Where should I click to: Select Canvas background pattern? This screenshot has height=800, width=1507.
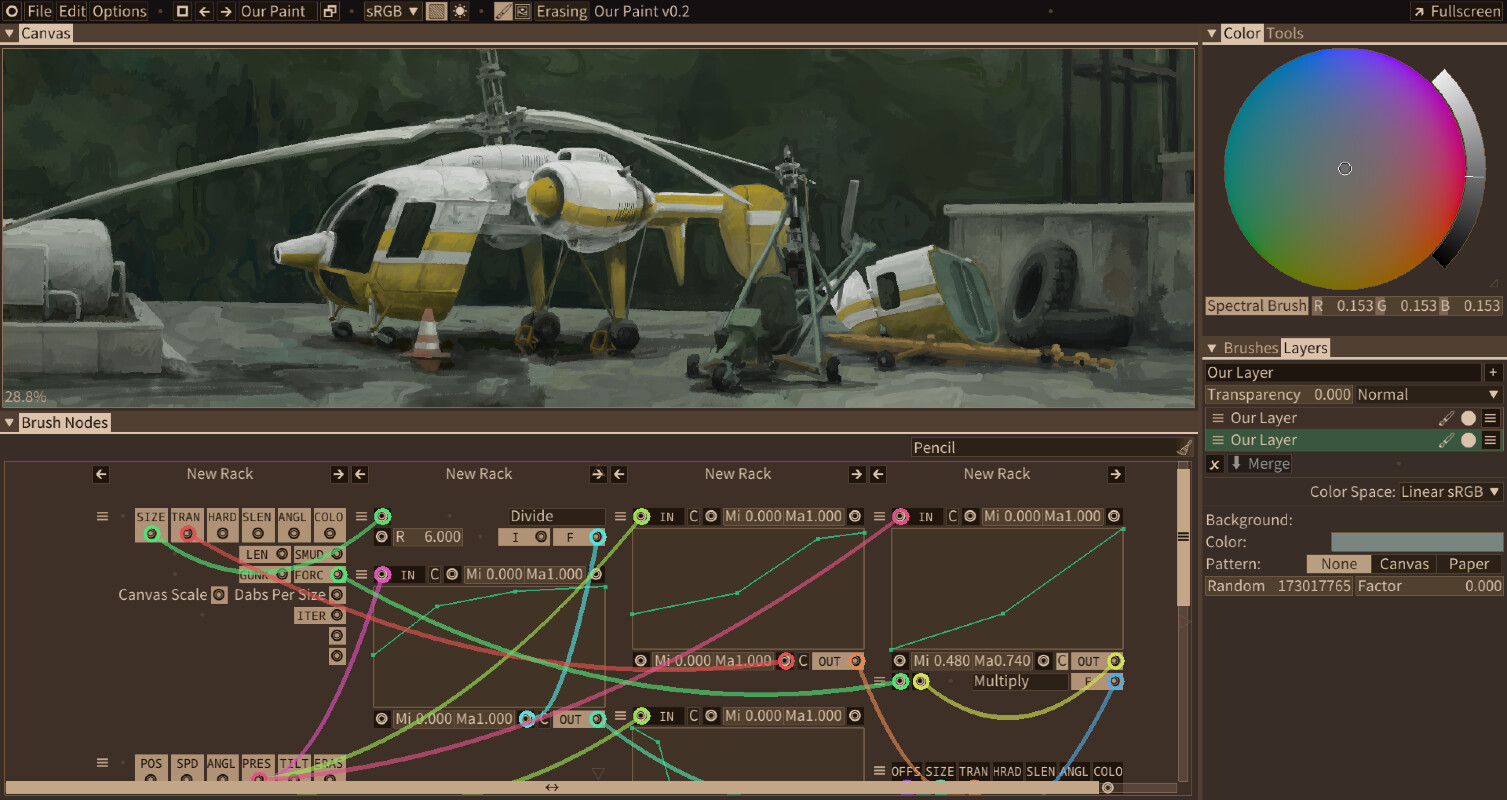tap(1404, 564)
